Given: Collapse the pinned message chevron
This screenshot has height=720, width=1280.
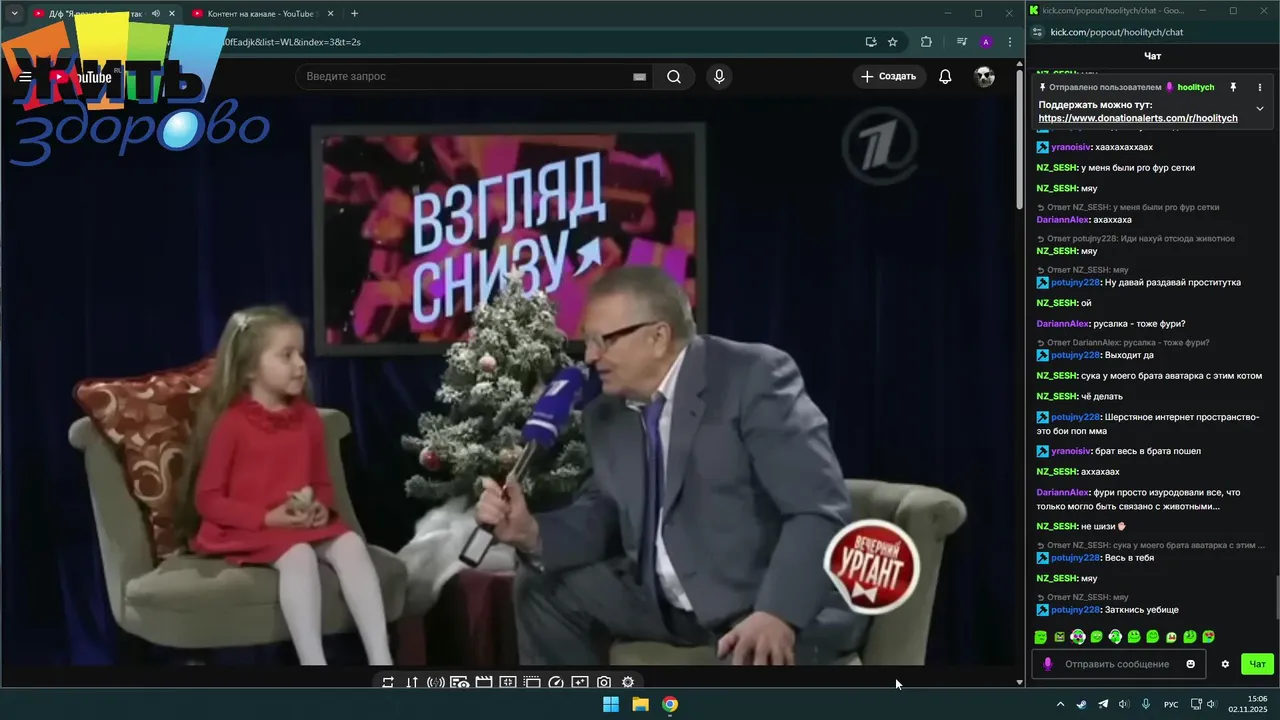Looking at the screenshot, I should [1260, 108].
